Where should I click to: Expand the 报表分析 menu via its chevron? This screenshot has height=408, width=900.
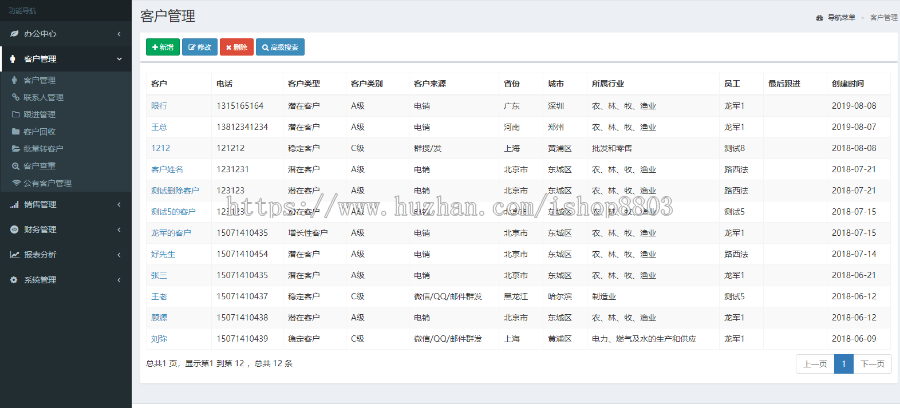click(119, 255)
